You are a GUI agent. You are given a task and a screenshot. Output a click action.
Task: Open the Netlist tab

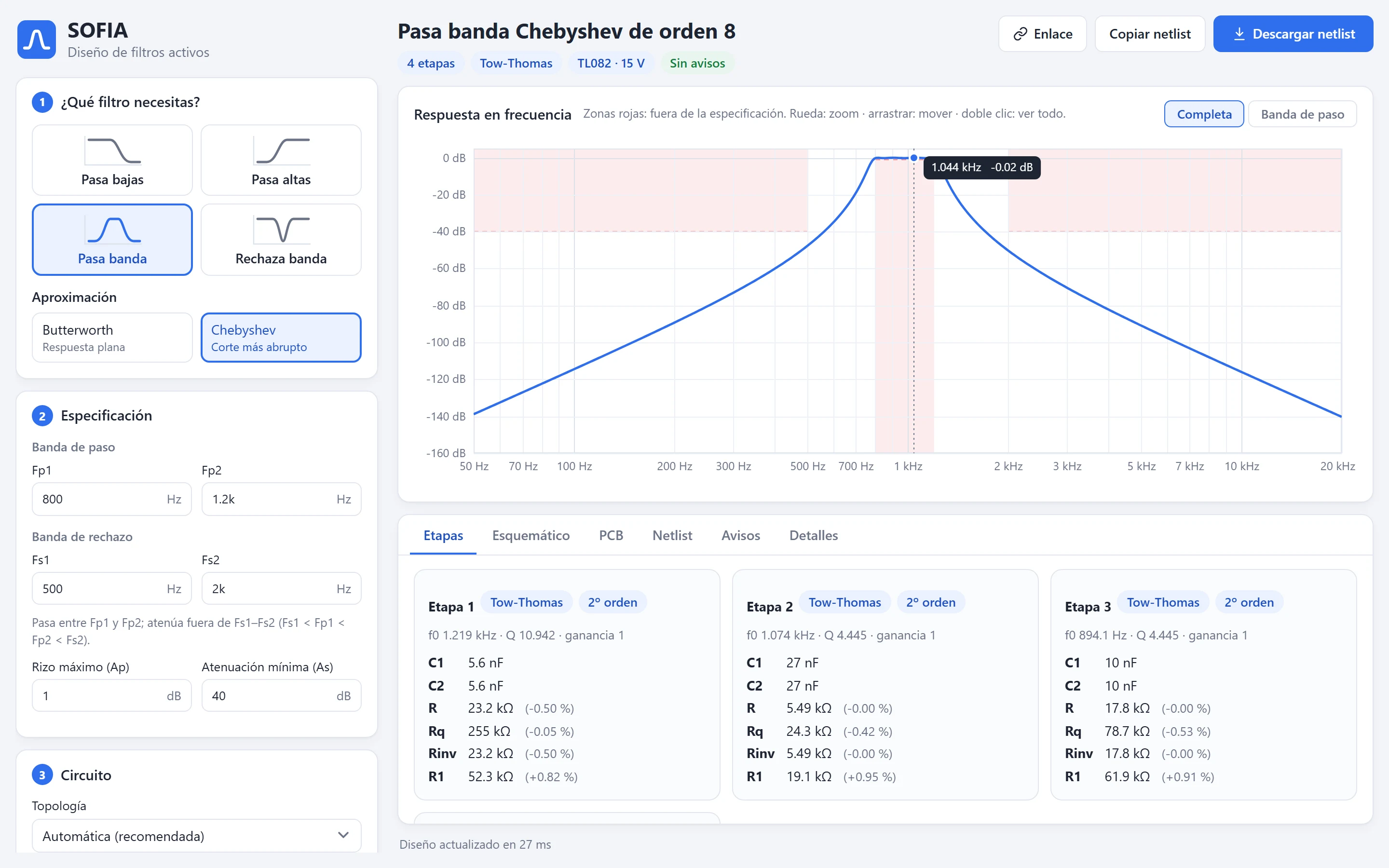672,535
